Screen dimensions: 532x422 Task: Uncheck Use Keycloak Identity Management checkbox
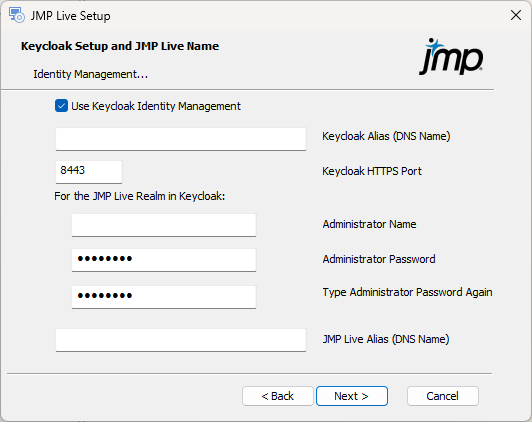click(x=61, y=106)
